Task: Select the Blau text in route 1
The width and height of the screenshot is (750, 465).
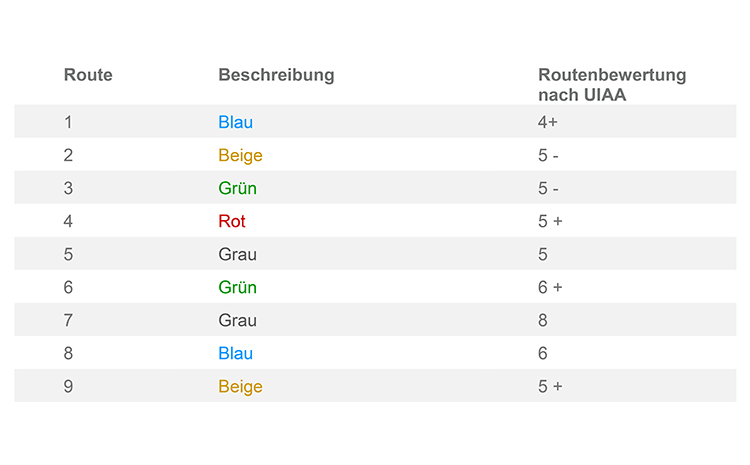Action: tap(235, 122)
